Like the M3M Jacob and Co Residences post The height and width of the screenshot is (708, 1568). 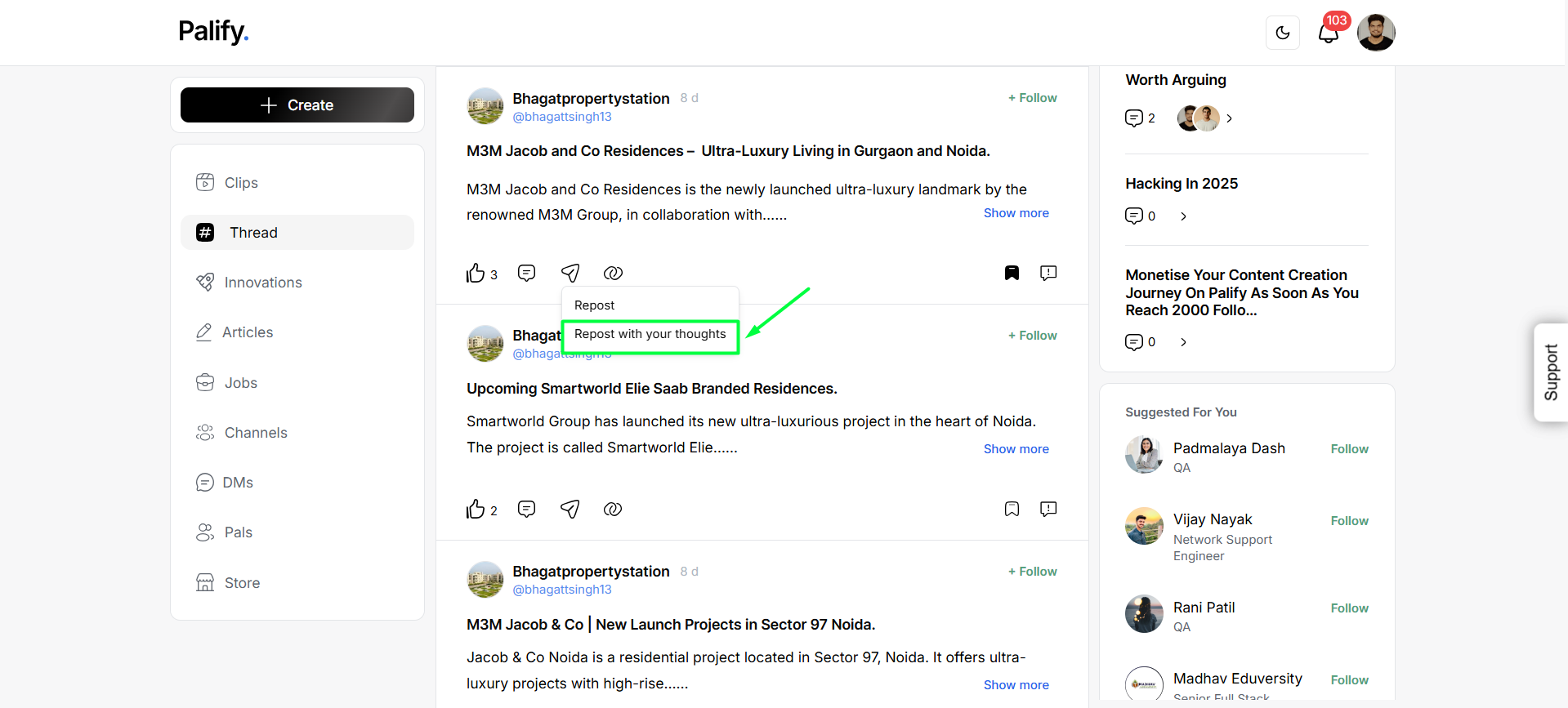(476, 273)
